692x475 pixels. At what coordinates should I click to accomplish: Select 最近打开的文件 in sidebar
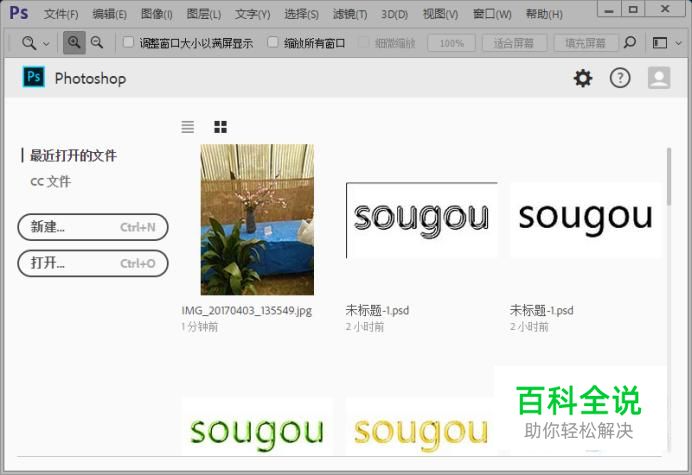[x=73, y=156]
